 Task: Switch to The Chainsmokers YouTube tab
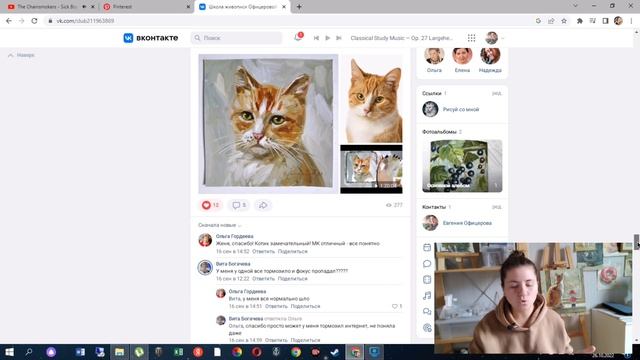48,7
